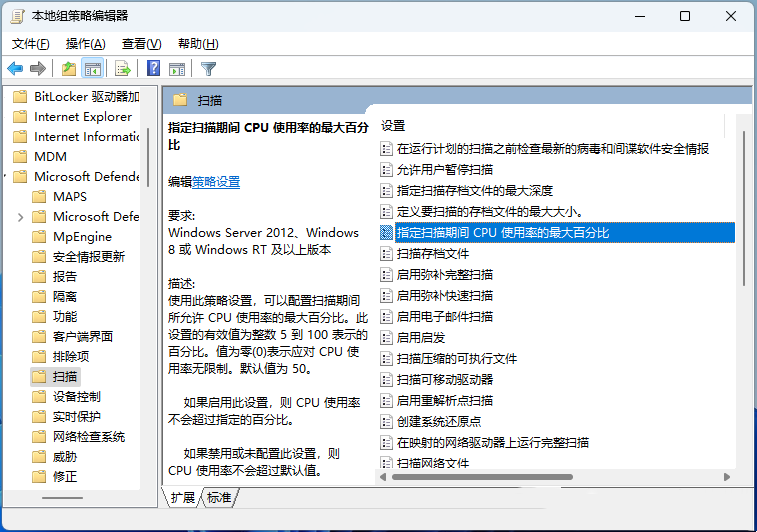Click the folder icon next to 隔离
Screen dimensions: 757x532
[39, 296]
